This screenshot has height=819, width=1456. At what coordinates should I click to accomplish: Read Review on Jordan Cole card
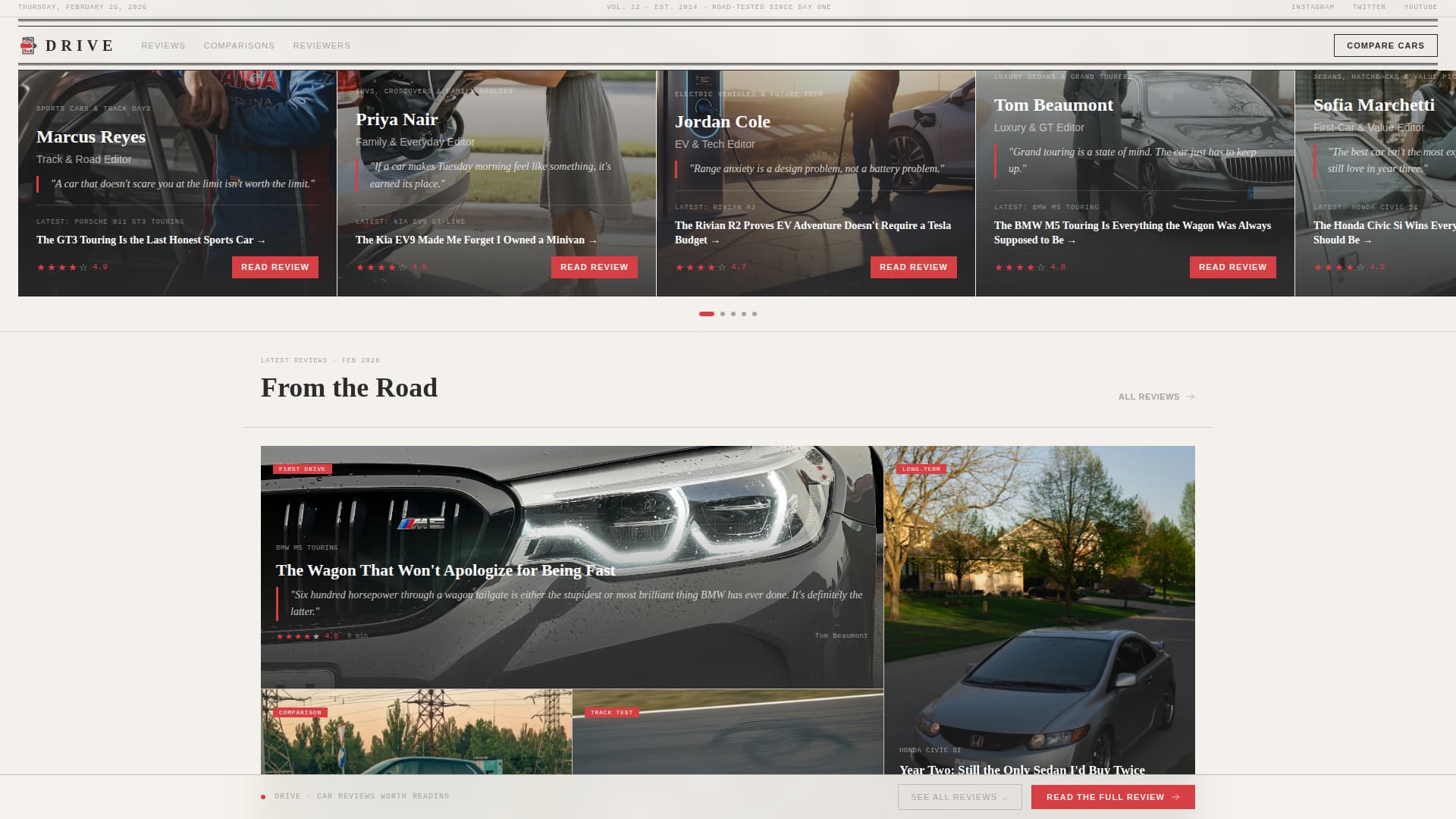tap(914, 267)
